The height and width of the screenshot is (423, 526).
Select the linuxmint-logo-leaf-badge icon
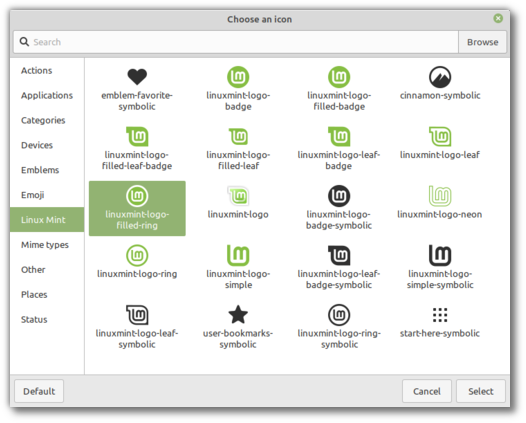tap(339, 137)
